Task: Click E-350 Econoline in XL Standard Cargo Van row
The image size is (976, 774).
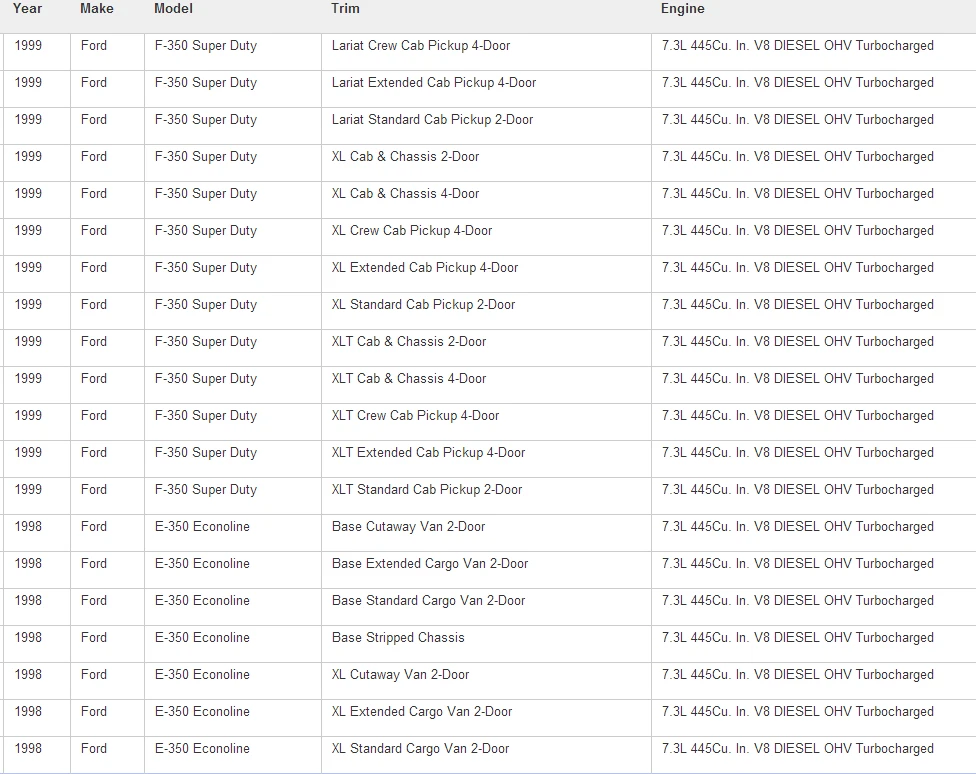Action: (x=202, y=748)
